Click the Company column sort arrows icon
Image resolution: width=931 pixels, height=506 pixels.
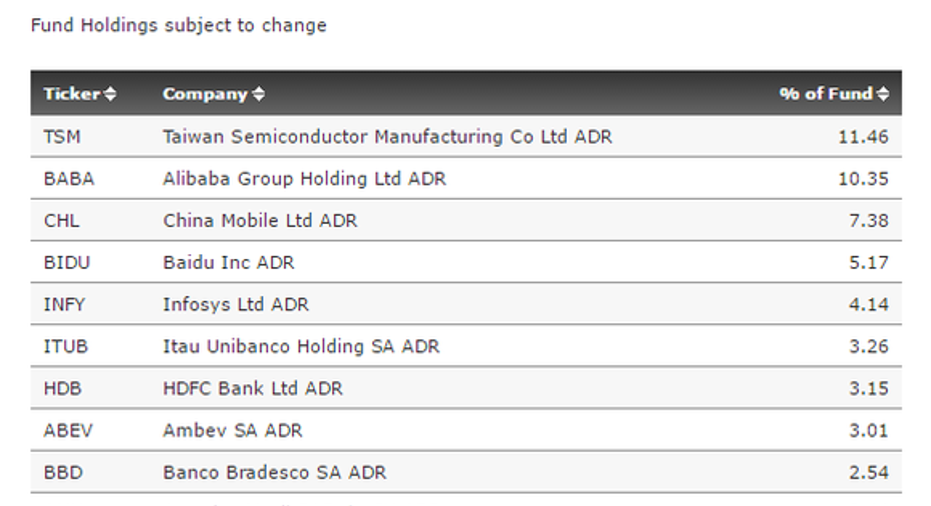click(258, 94)
